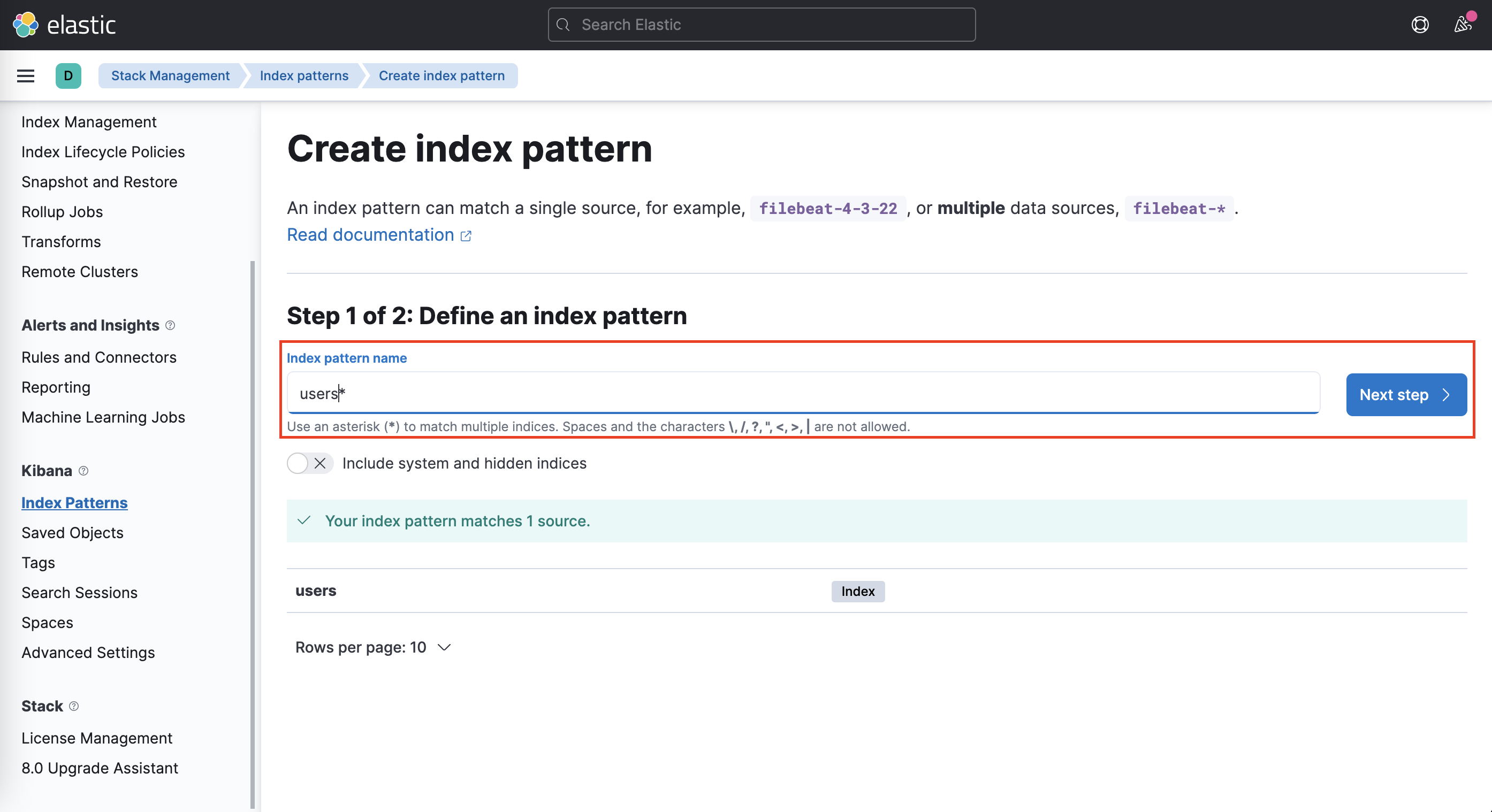Click Create index pattern breadcrumb
This screenshot has height=812, width=1492.
441,76
